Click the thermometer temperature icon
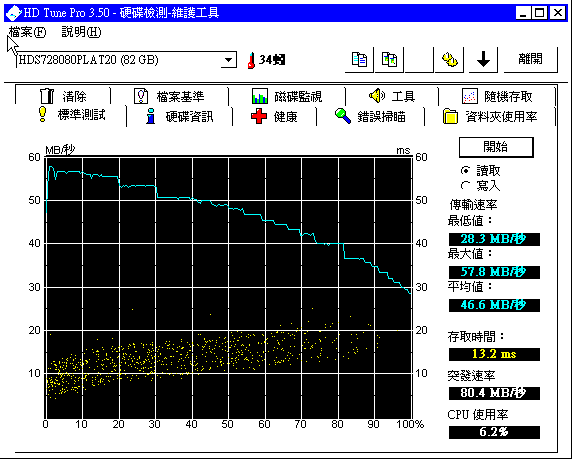This screenshot has height=459, width=572. click(251, 60)
